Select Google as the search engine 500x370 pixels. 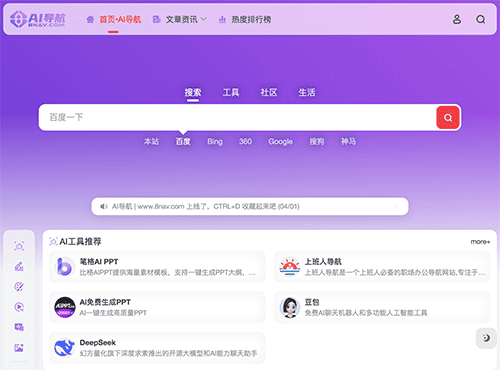(x=281, y=142)
